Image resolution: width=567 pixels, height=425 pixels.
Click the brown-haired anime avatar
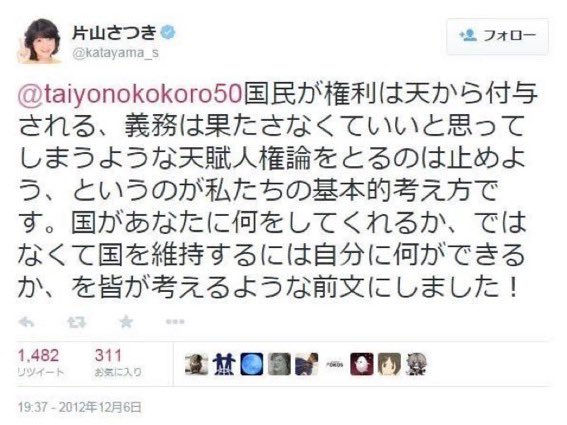[x=389, y=364]
